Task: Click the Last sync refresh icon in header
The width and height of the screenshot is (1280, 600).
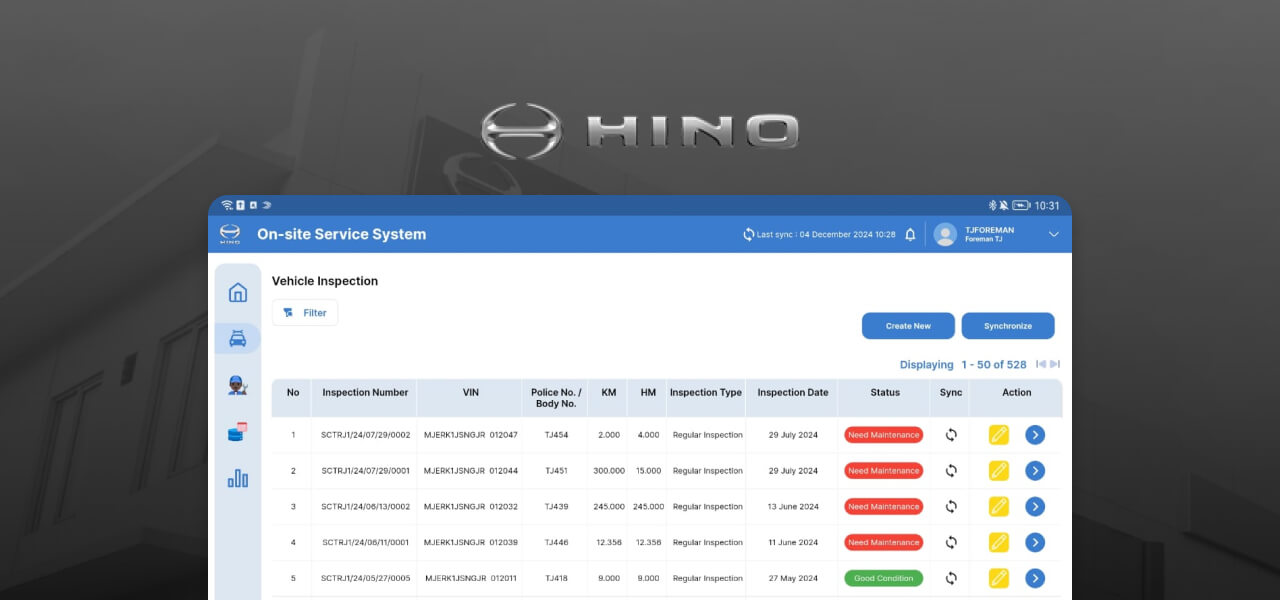Action: 748,235
